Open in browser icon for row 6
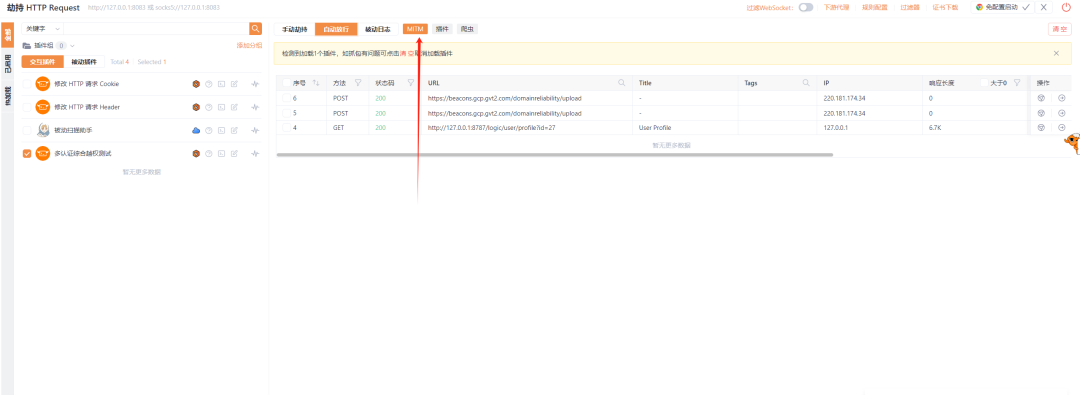Screen dimensions: 1080x395 [1041, 98]
